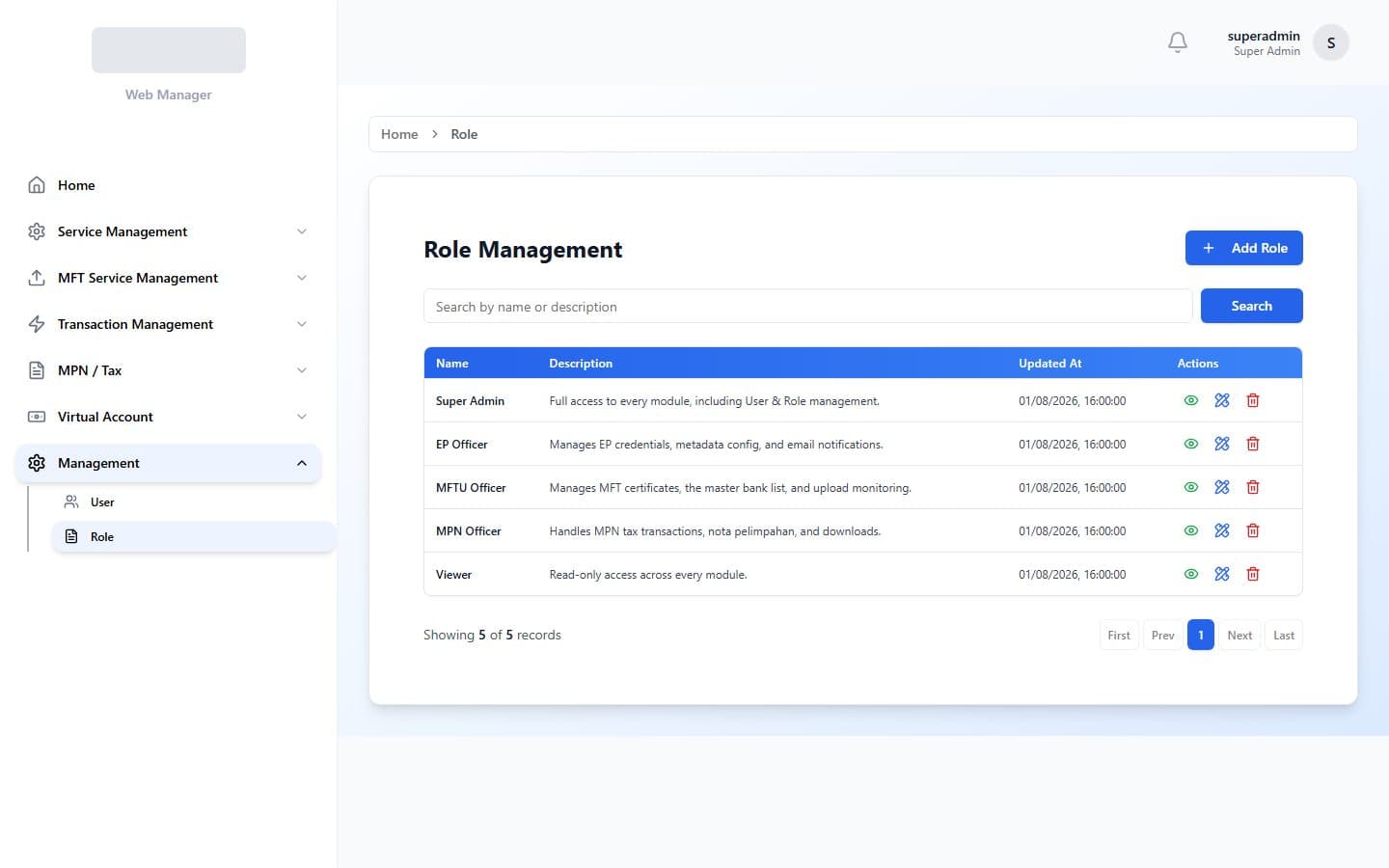Click the Add Role button
The width and height of the screenshot is (1389, 868).
(1243, 248)
